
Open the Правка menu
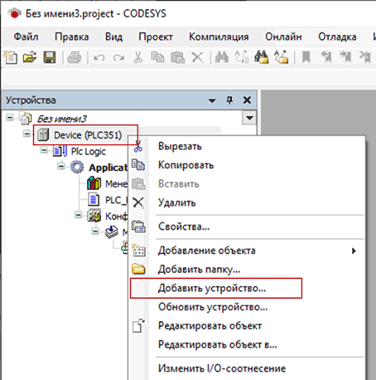coord(72,36)
